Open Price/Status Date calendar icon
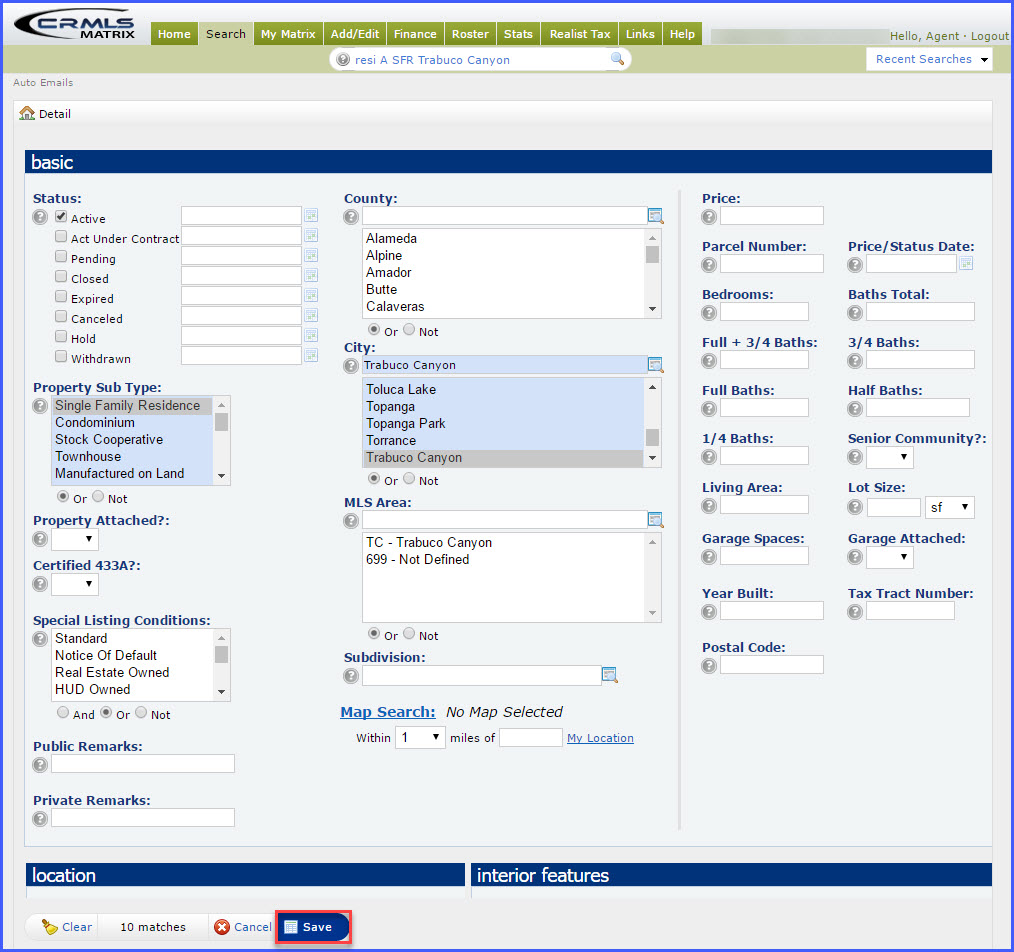The image size is (1014, 952). 966,264
